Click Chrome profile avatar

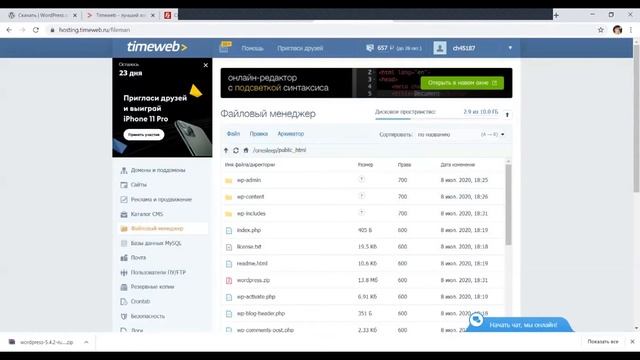coord(617,30)
